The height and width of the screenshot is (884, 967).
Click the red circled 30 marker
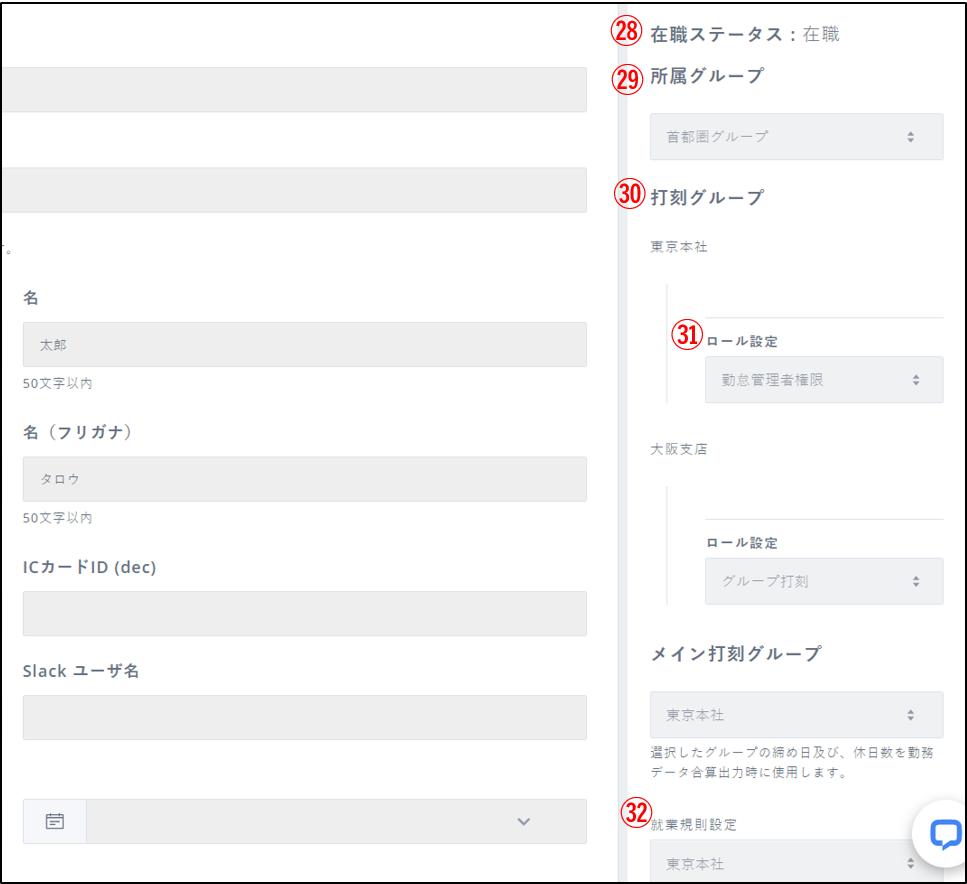[x=629, y=195]
